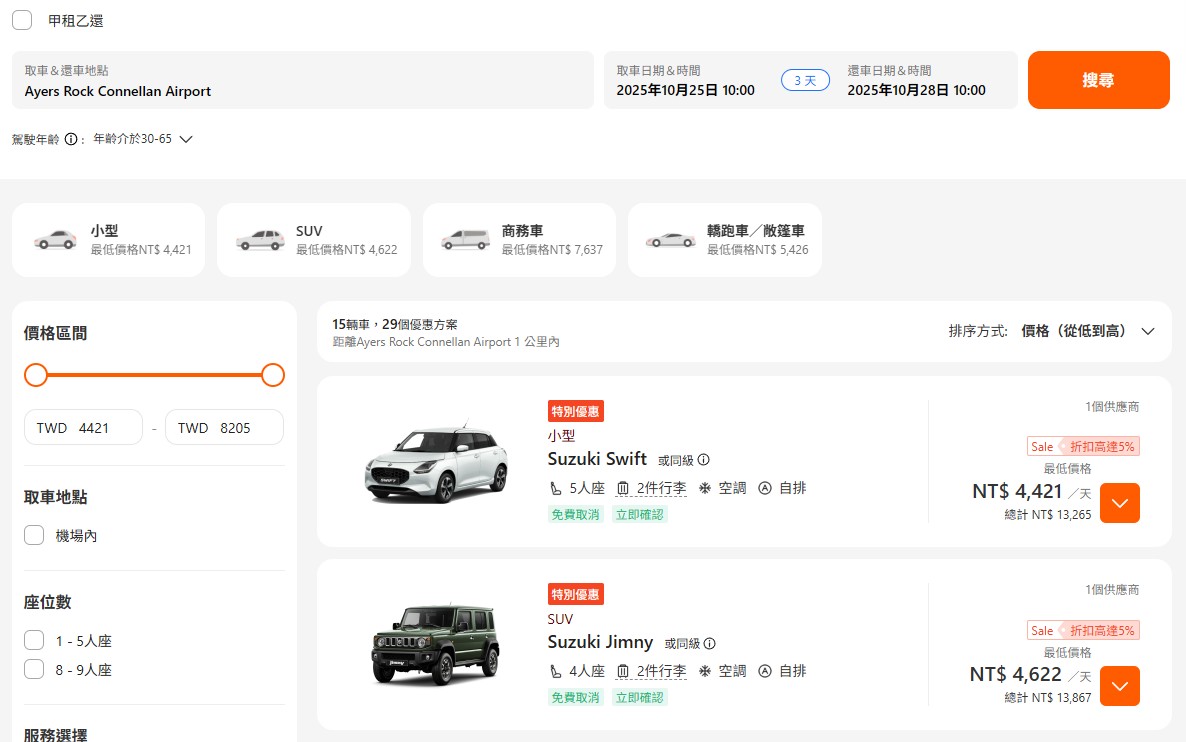
Task: Click info icon next to Suzuki Swift 或同級
Action: point(703,460)
